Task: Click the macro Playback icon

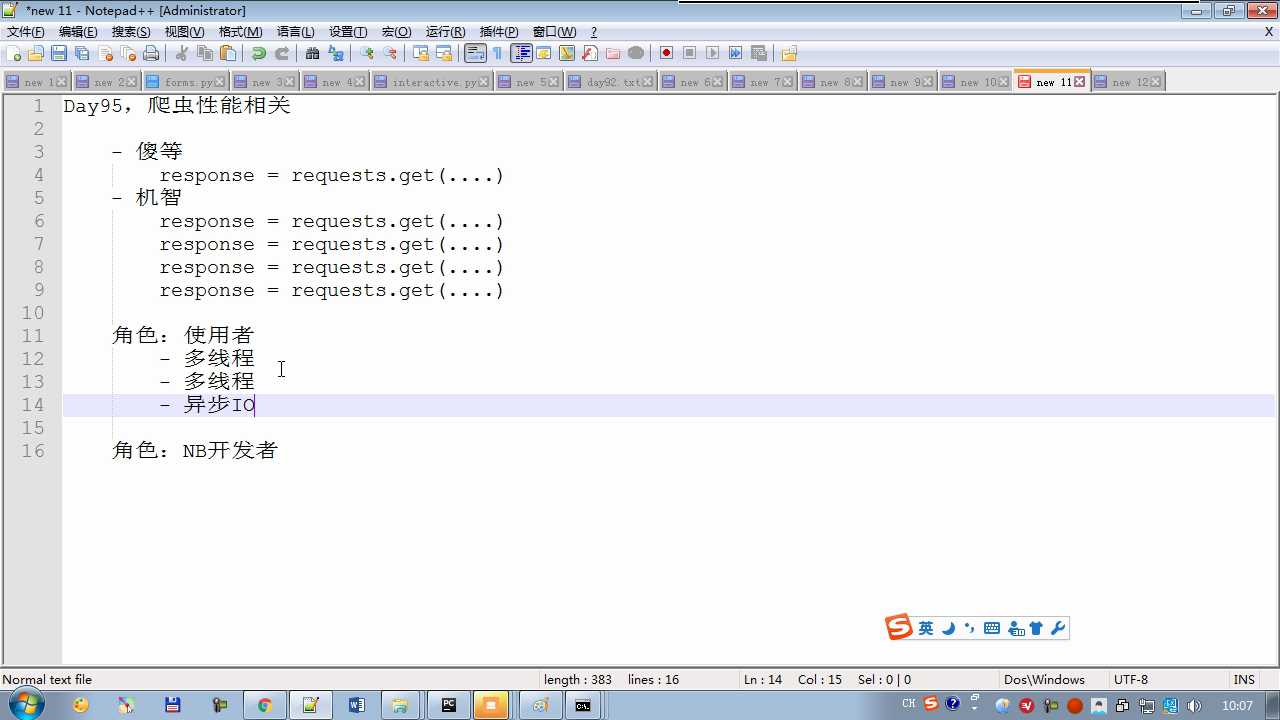Action: point(712,53)
